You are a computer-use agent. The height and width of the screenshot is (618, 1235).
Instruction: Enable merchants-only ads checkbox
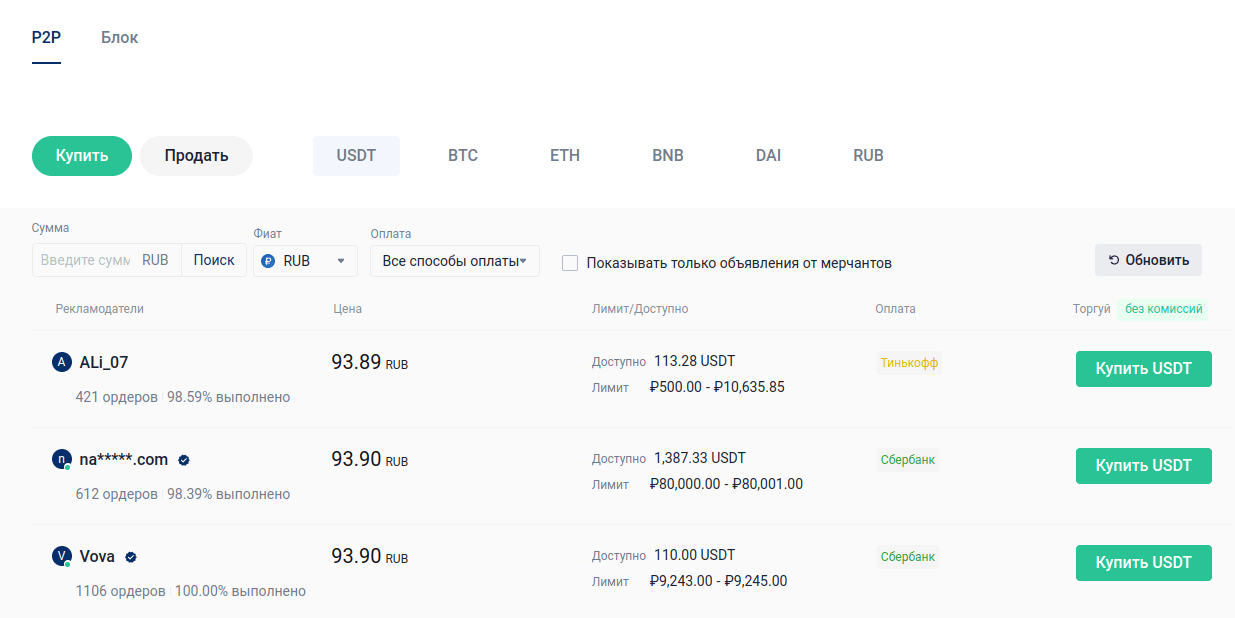570,263
